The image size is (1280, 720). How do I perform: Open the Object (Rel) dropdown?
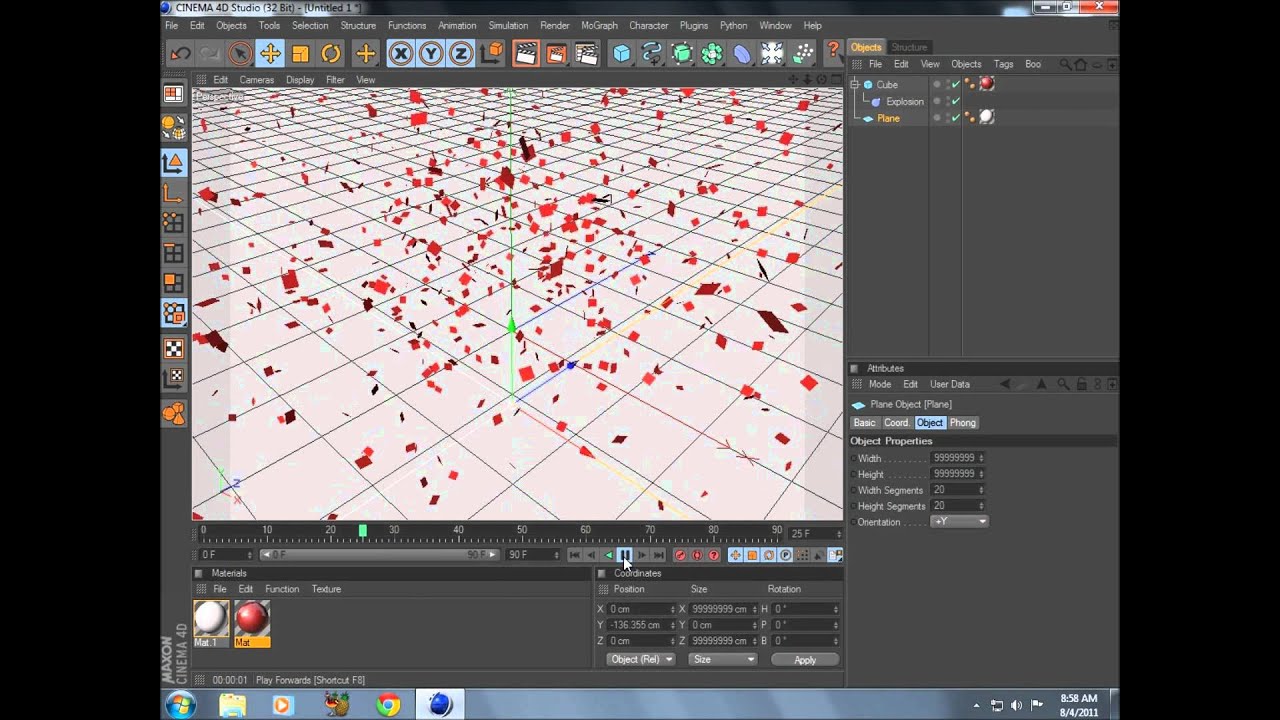(x=640, y=659)
